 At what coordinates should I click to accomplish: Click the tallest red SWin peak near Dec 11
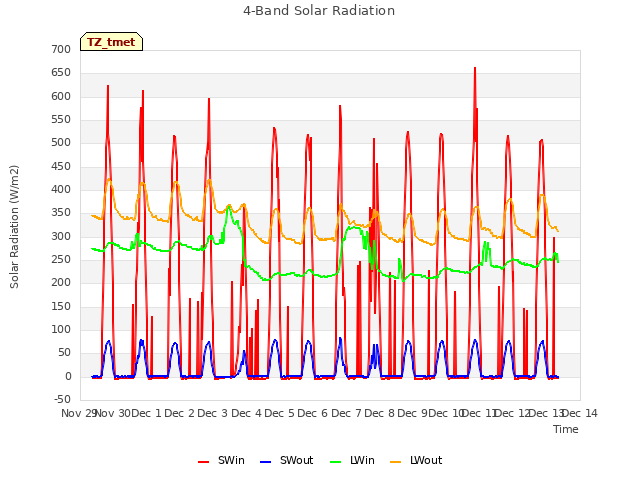(475, 69)
